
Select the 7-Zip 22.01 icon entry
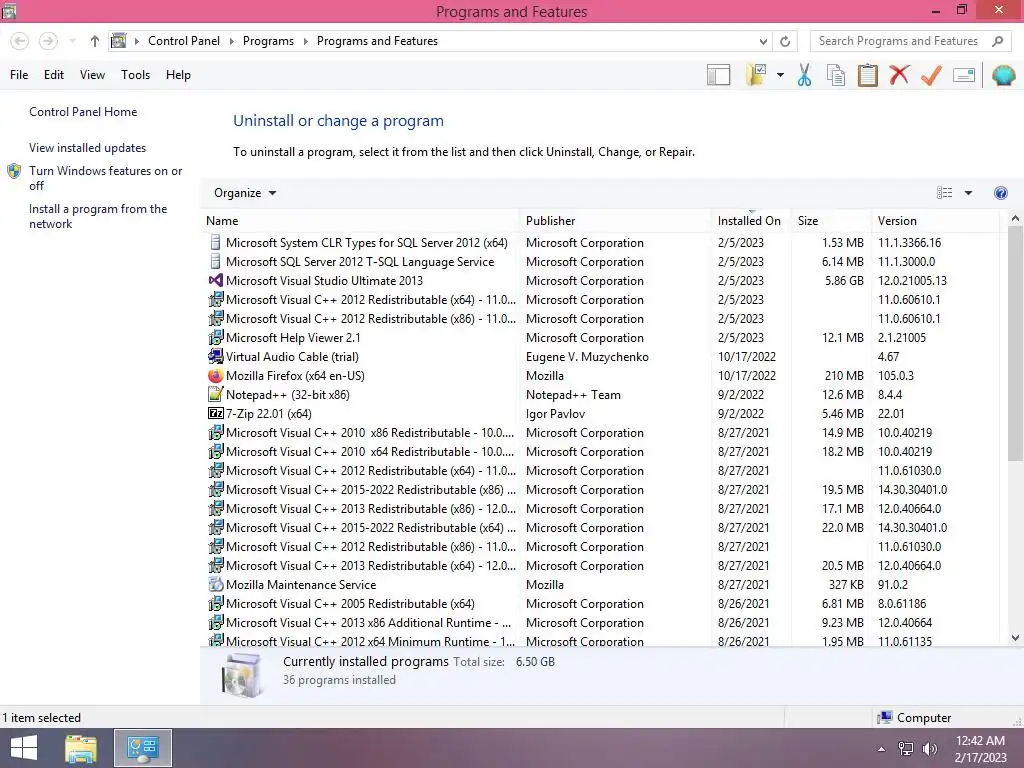216,414
